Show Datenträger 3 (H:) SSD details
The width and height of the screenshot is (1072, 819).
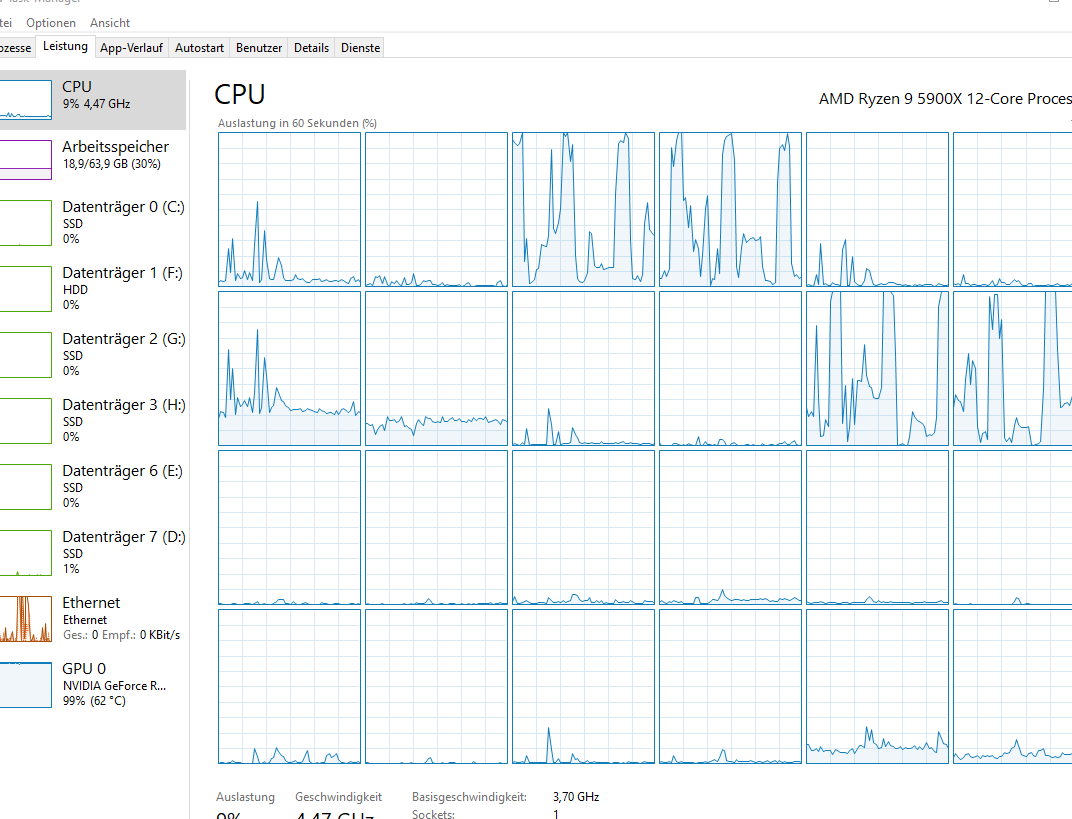point(92,420)
